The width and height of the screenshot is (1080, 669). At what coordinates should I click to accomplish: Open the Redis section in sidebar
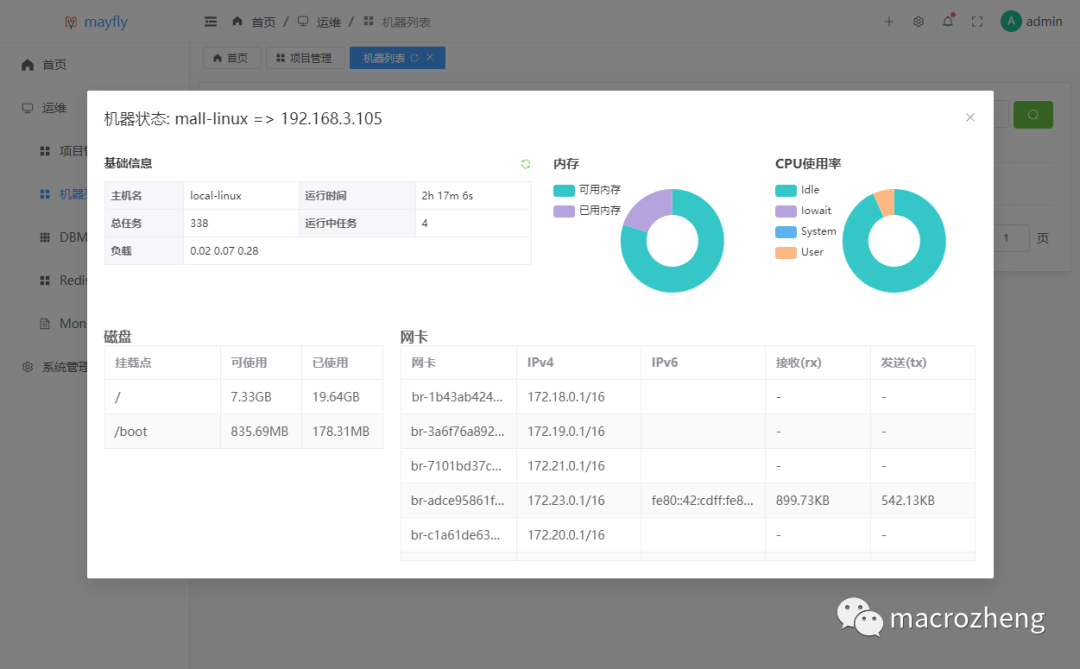click(65, 280)
